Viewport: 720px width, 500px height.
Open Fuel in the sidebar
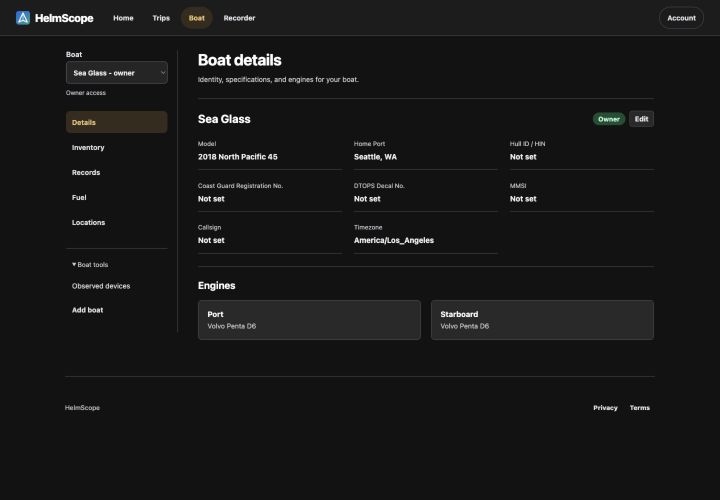coord(117,197)
